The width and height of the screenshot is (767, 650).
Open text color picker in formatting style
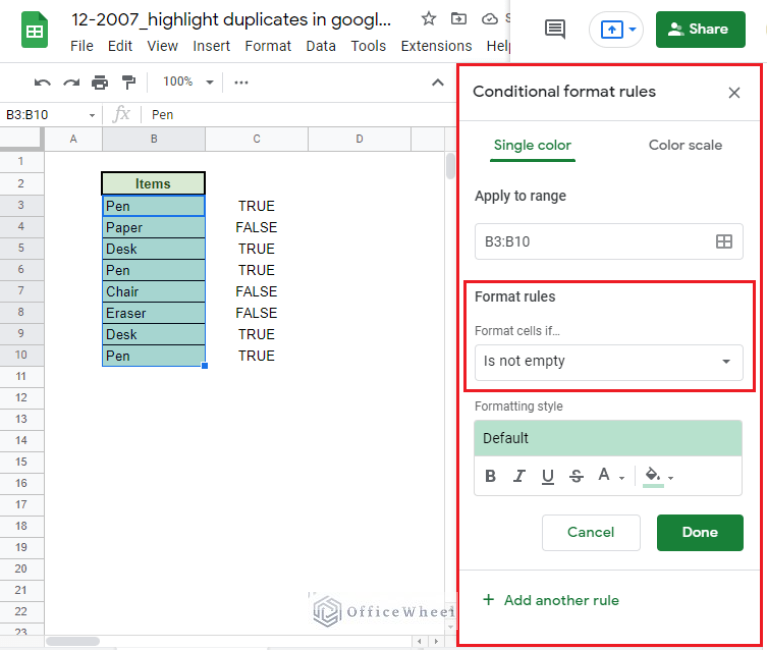pos(610,475)
